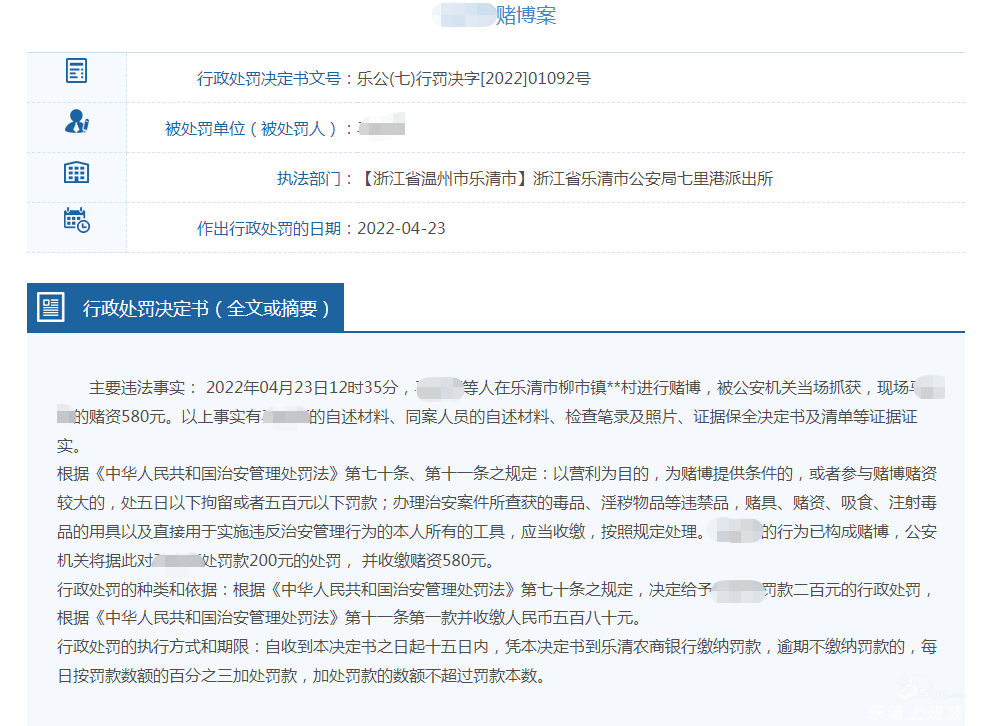
Task: Click the blurred penalized person name in the table
Action: (x=381, y=128)
